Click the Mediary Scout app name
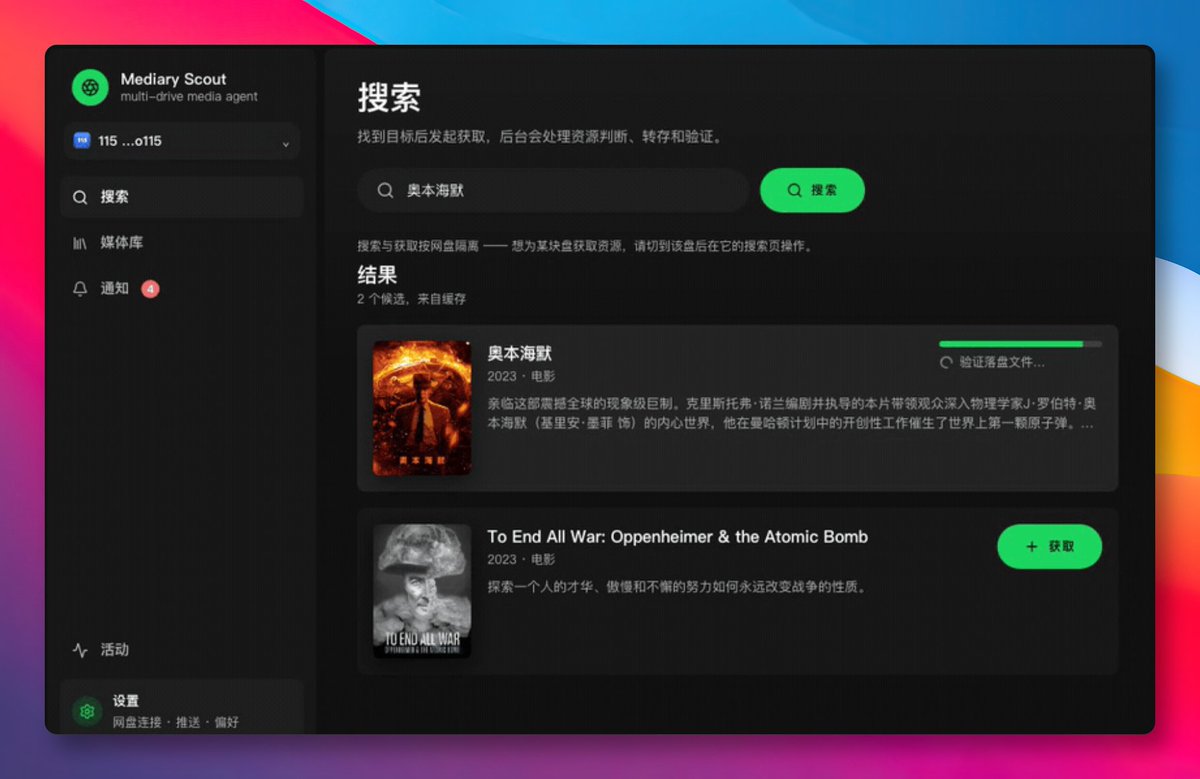Viewport: 1200px width, 779px height. tap(173, 79)
